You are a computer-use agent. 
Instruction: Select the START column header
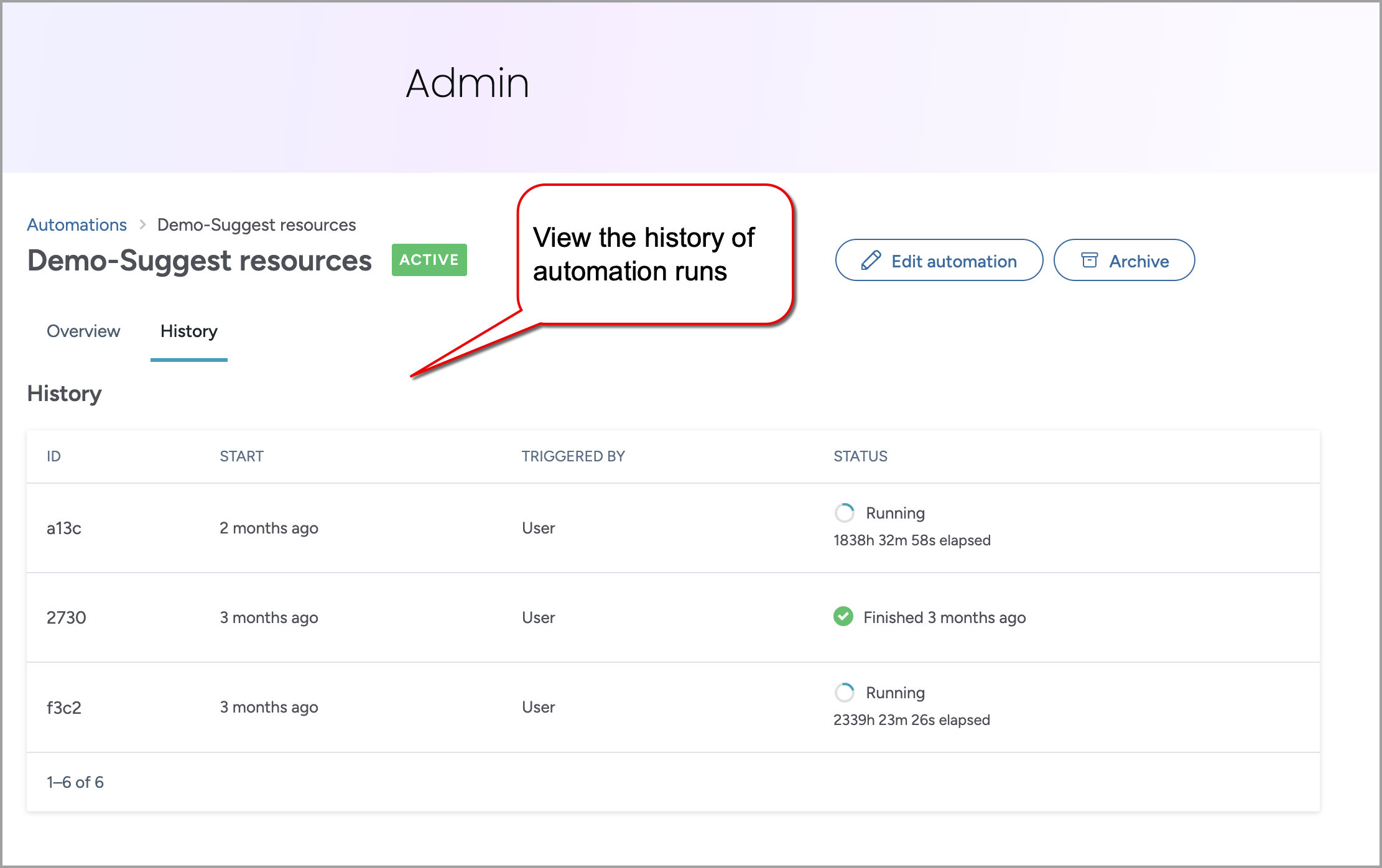pyautogui.click(x=241, y=456)
